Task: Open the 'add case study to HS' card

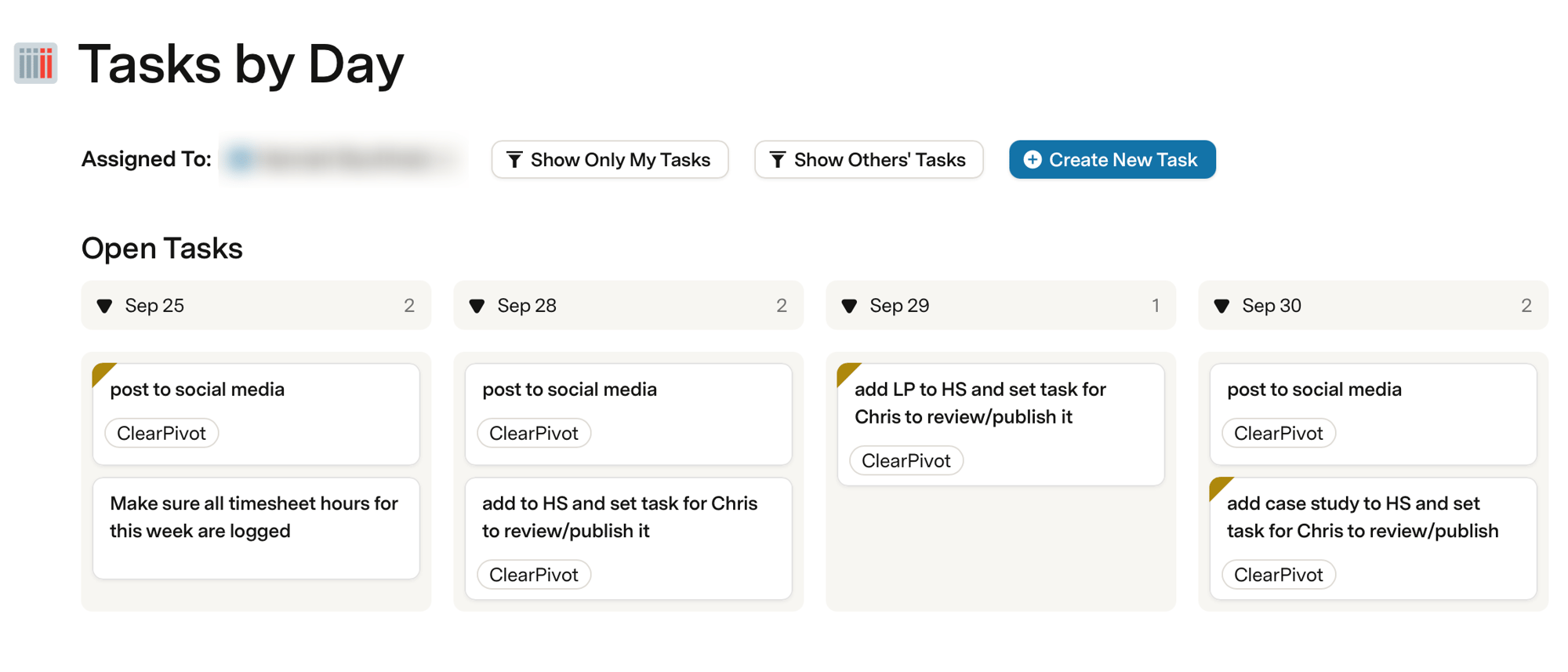Action: click(1374, 539)
